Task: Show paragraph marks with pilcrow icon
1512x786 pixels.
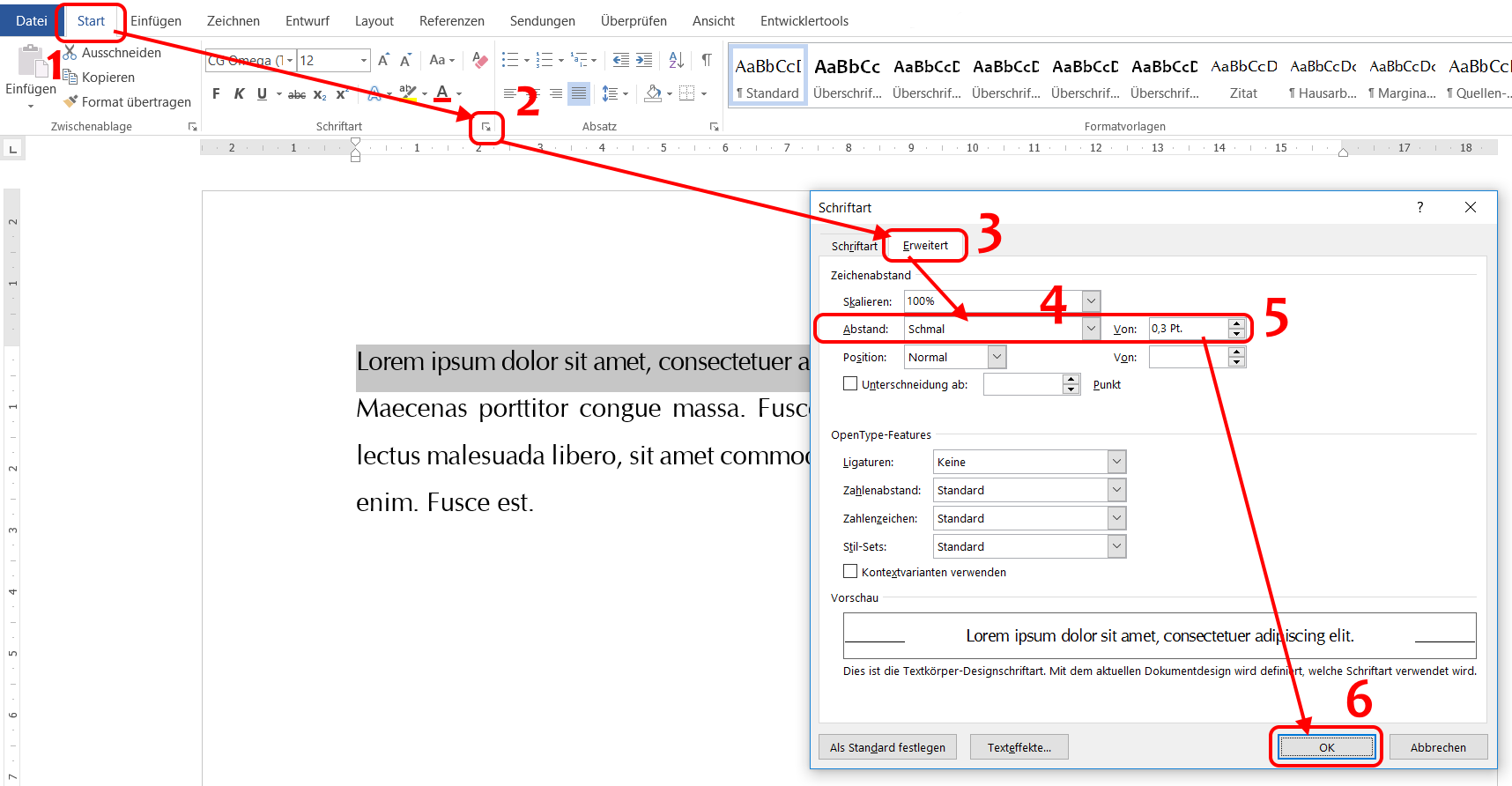Action: (707, 60)
